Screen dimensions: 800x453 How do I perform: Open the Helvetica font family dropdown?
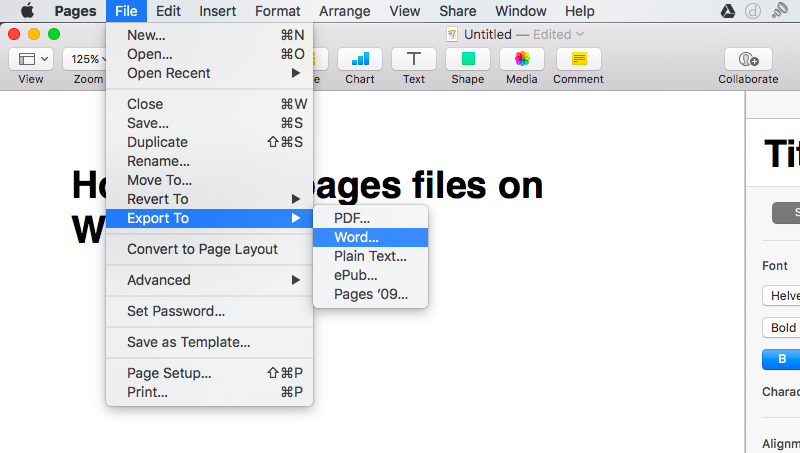781,296
